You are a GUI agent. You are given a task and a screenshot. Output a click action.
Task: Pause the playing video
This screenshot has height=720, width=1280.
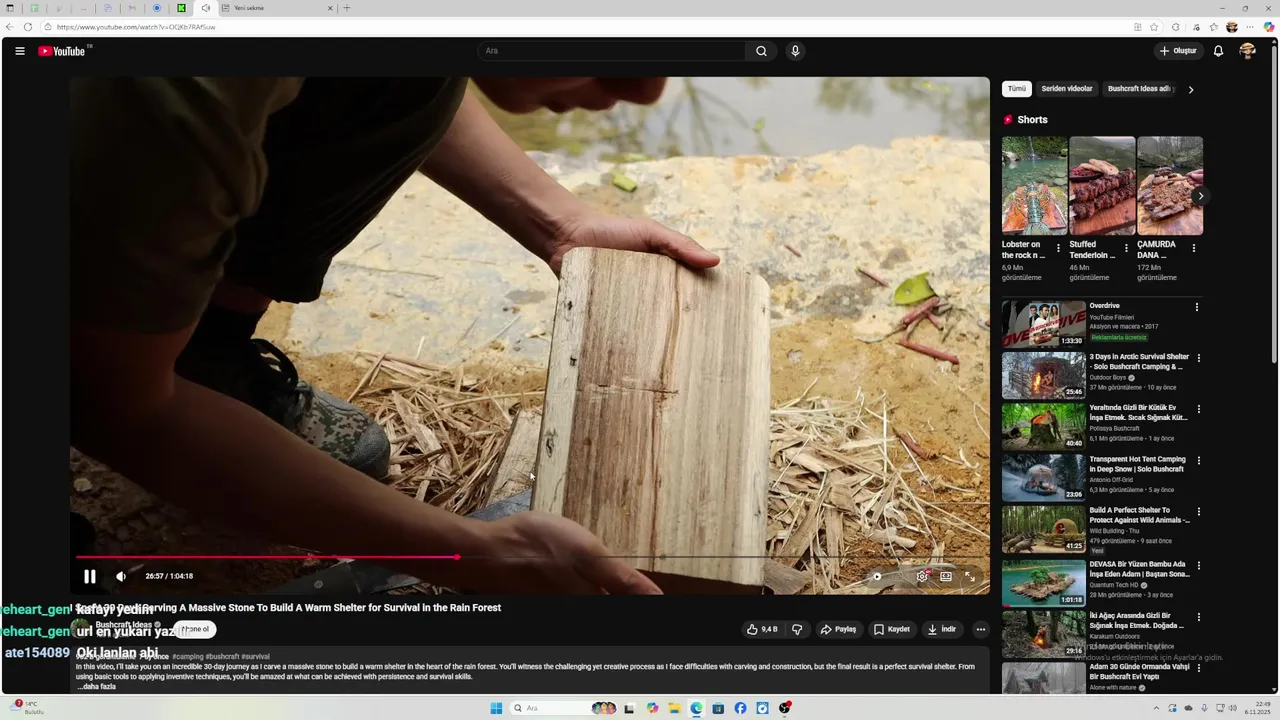90,576
